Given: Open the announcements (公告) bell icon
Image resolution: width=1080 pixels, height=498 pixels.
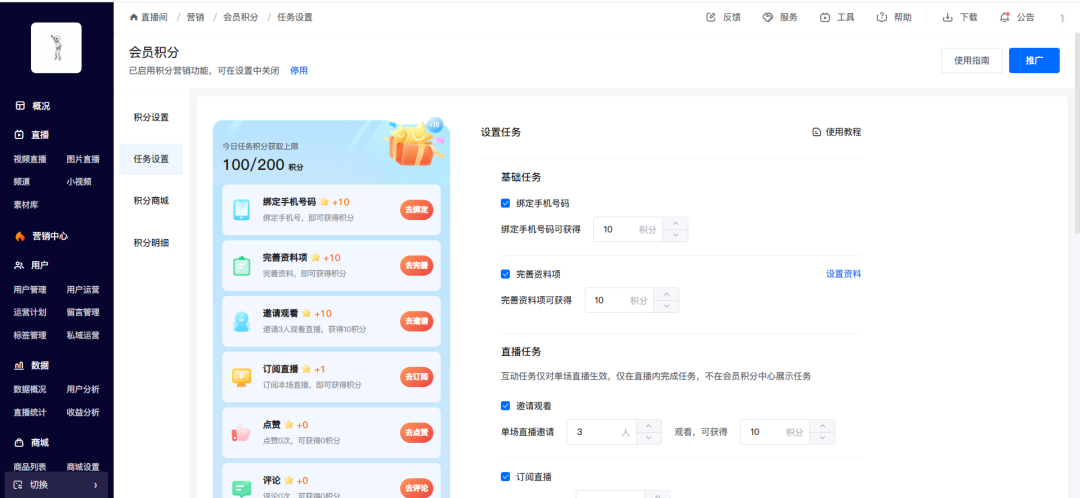Looking at the screenshot, I should (x=1005, y=17).
